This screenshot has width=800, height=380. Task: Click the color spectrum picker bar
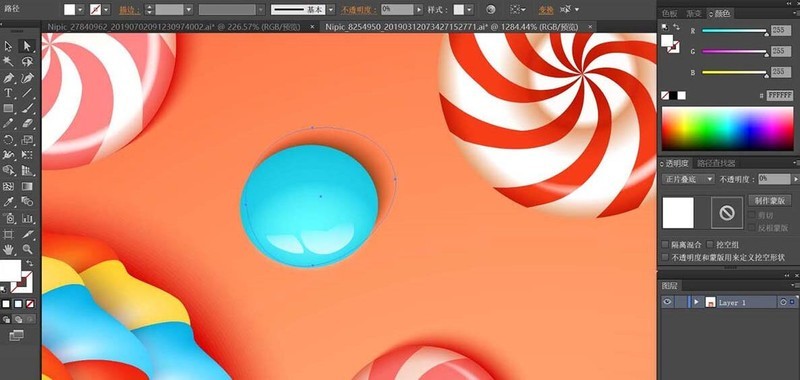[728, 129]
